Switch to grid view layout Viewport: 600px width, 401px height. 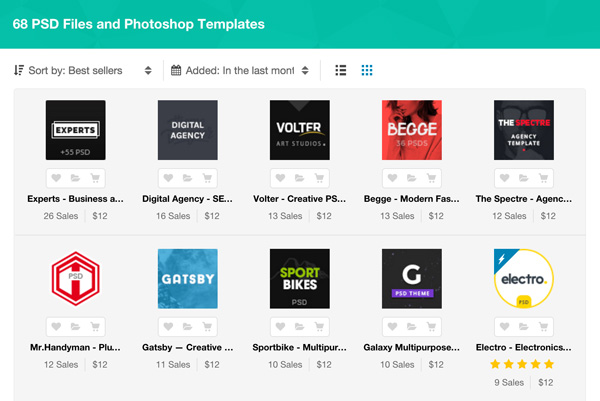point(367,71)
